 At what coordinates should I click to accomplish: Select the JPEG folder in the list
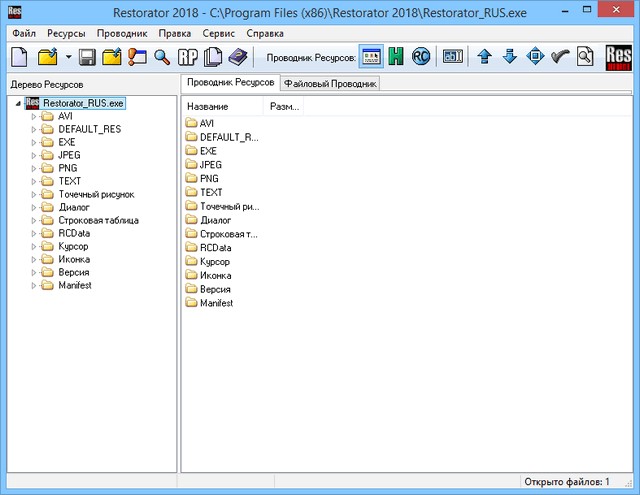[x=210, y=164]
